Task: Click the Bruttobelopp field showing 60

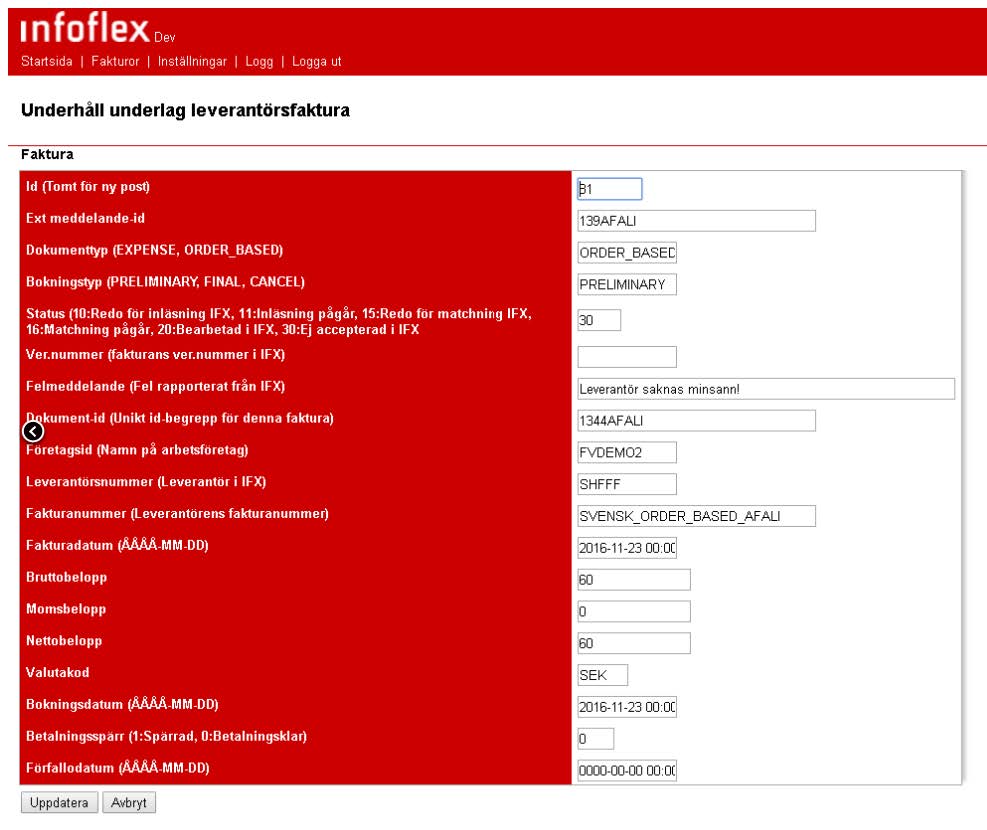Action: click(x=634, y=580)
